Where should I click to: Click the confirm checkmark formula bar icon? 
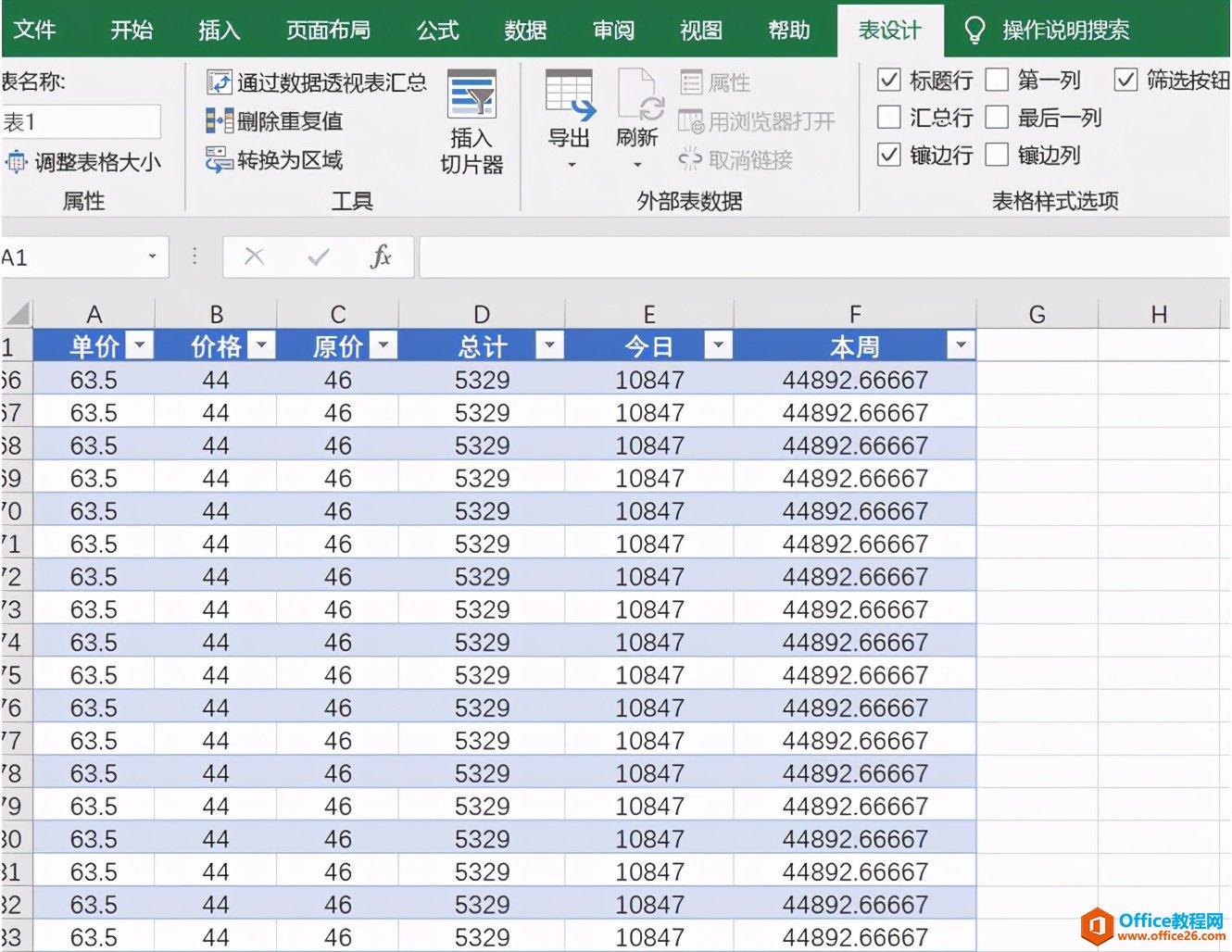coord(318,257)
